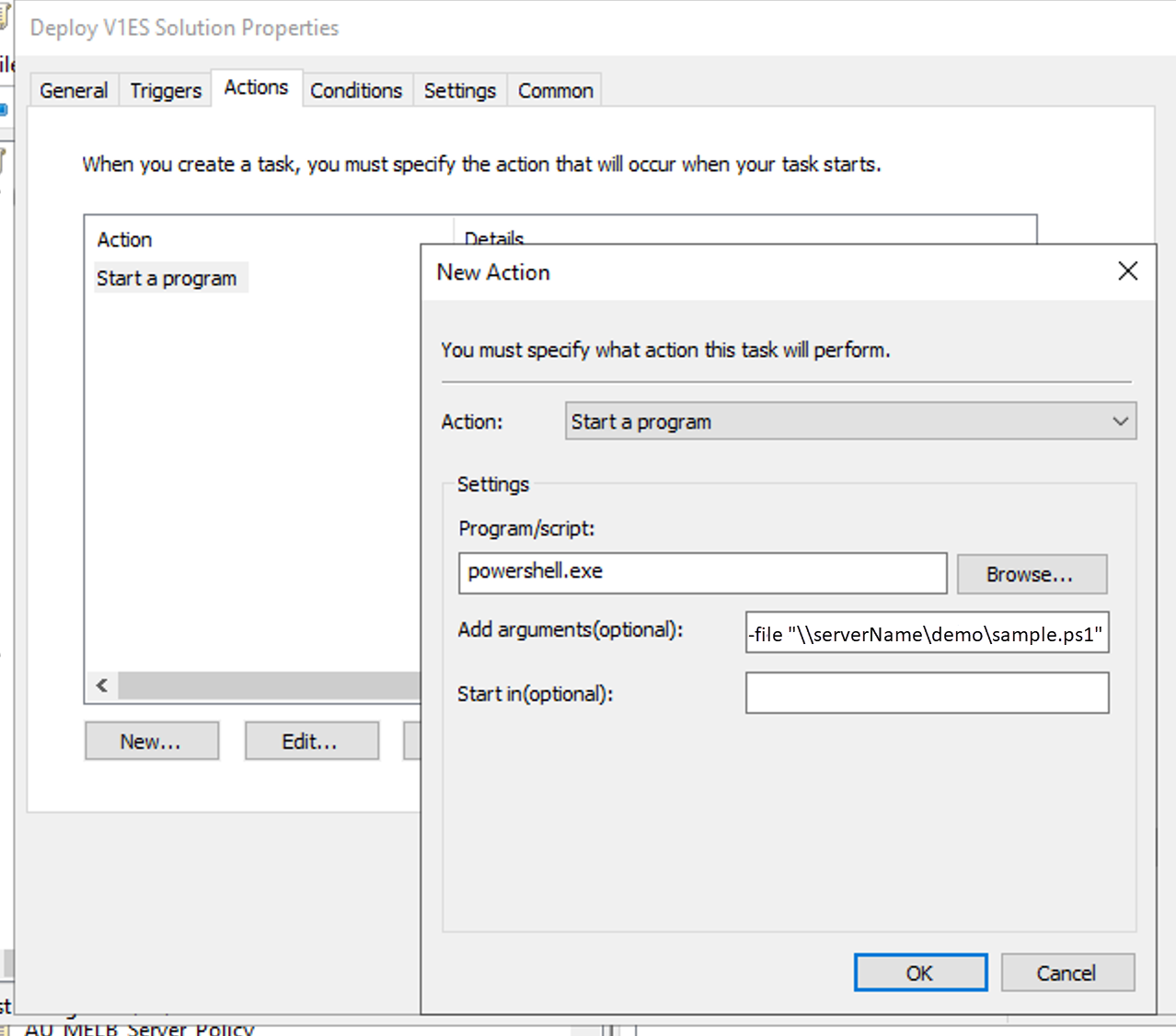Close the New Action dialog with X

click(x=1127, y=271)
